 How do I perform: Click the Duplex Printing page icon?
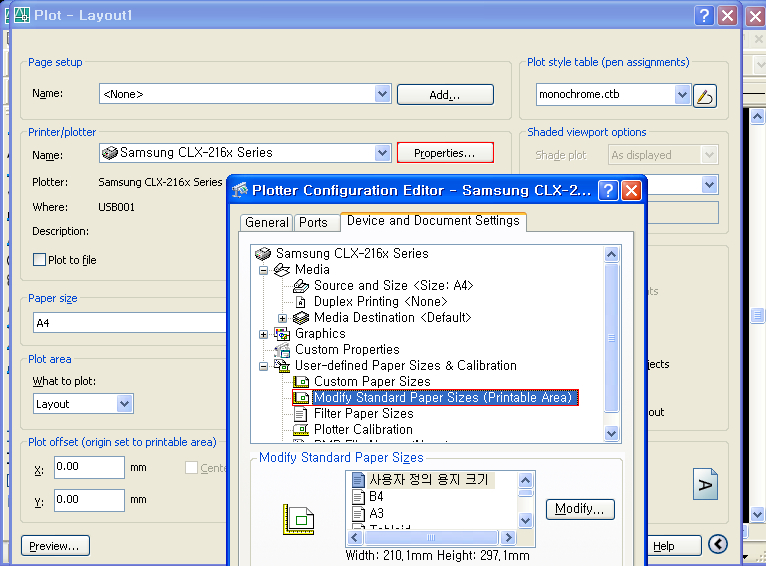(301, 302)
